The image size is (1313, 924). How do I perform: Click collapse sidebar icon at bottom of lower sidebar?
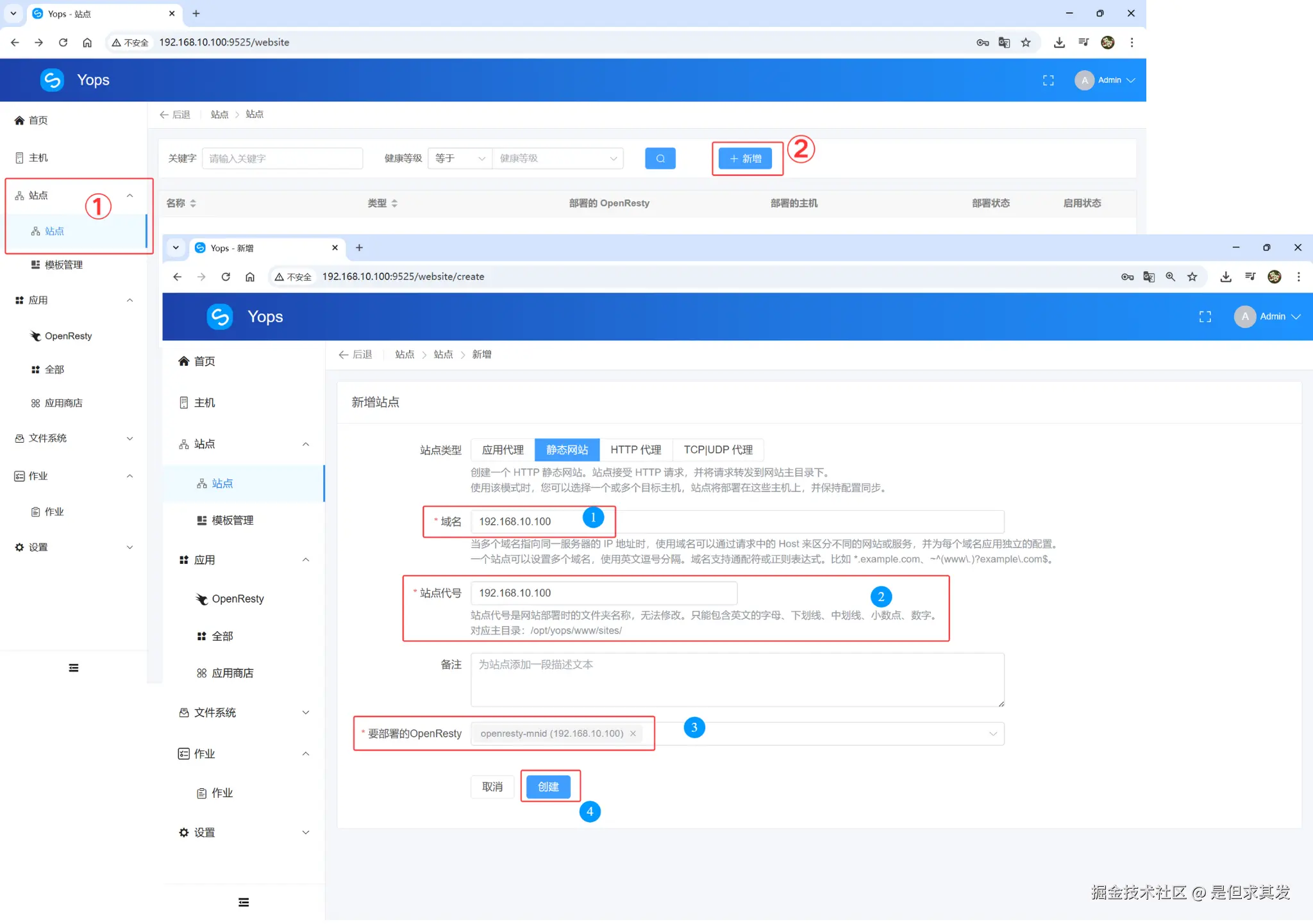tap(244, 902)
